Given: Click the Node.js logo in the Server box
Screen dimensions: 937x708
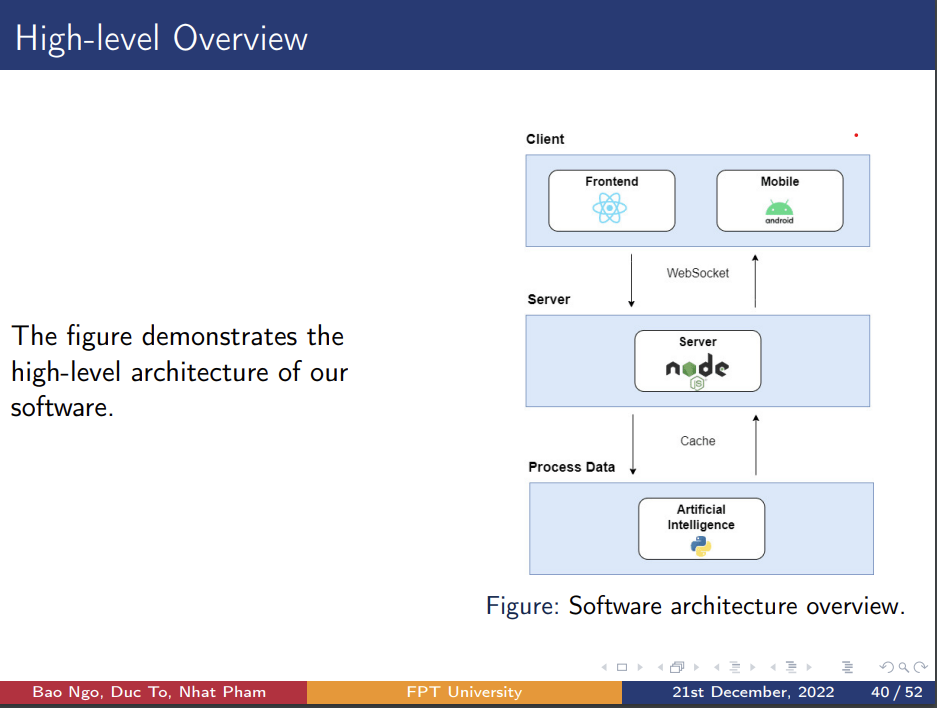Looking at the screenshot, I should tap(697, 370).
